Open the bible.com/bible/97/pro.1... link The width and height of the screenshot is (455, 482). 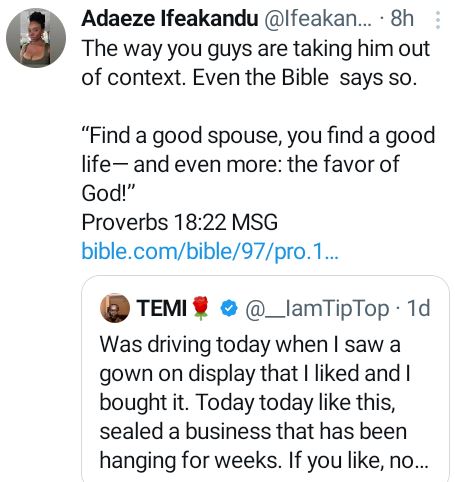pos(210,251)
